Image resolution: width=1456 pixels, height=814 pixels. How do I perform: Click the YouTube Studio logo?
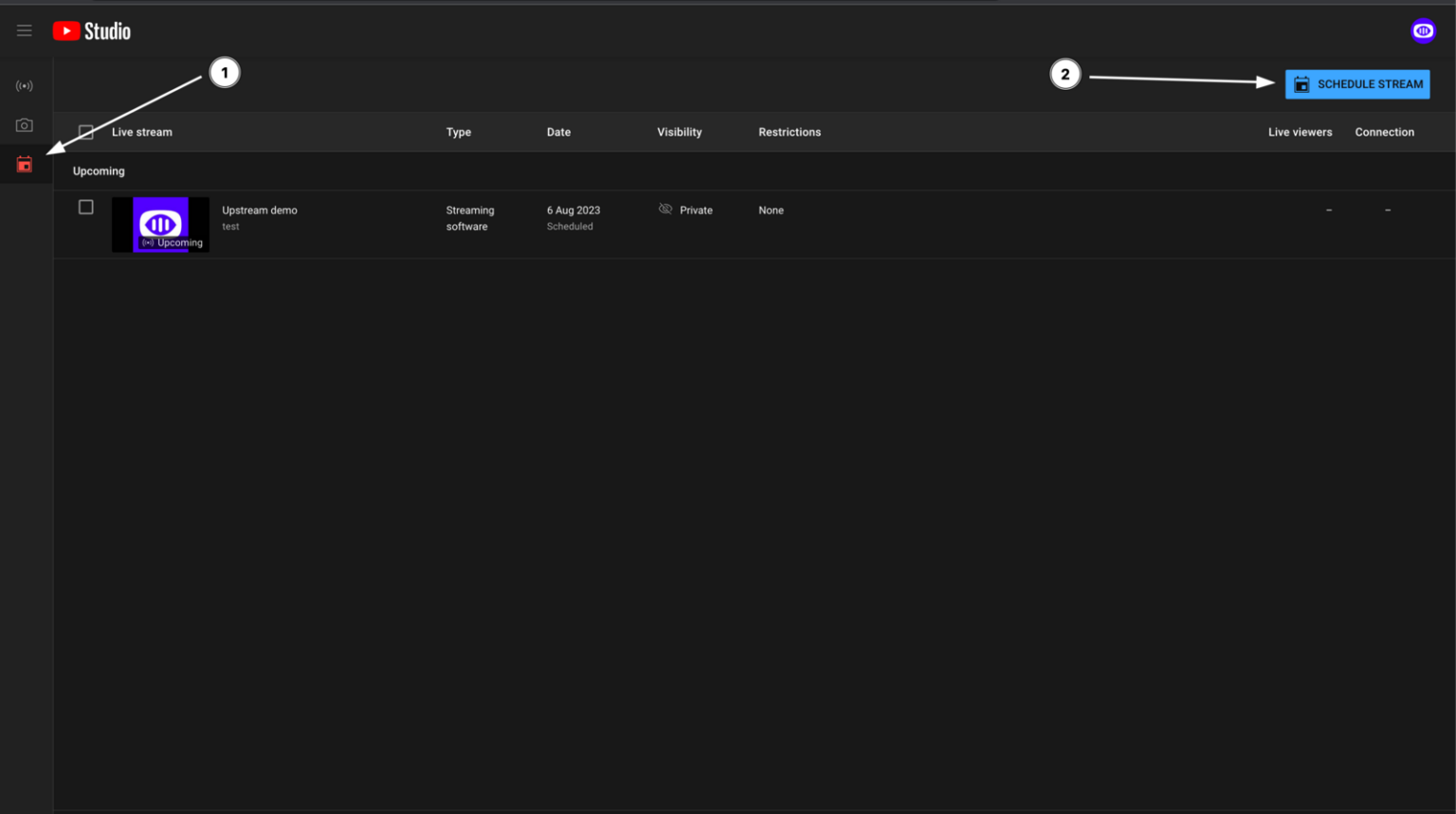91,29
